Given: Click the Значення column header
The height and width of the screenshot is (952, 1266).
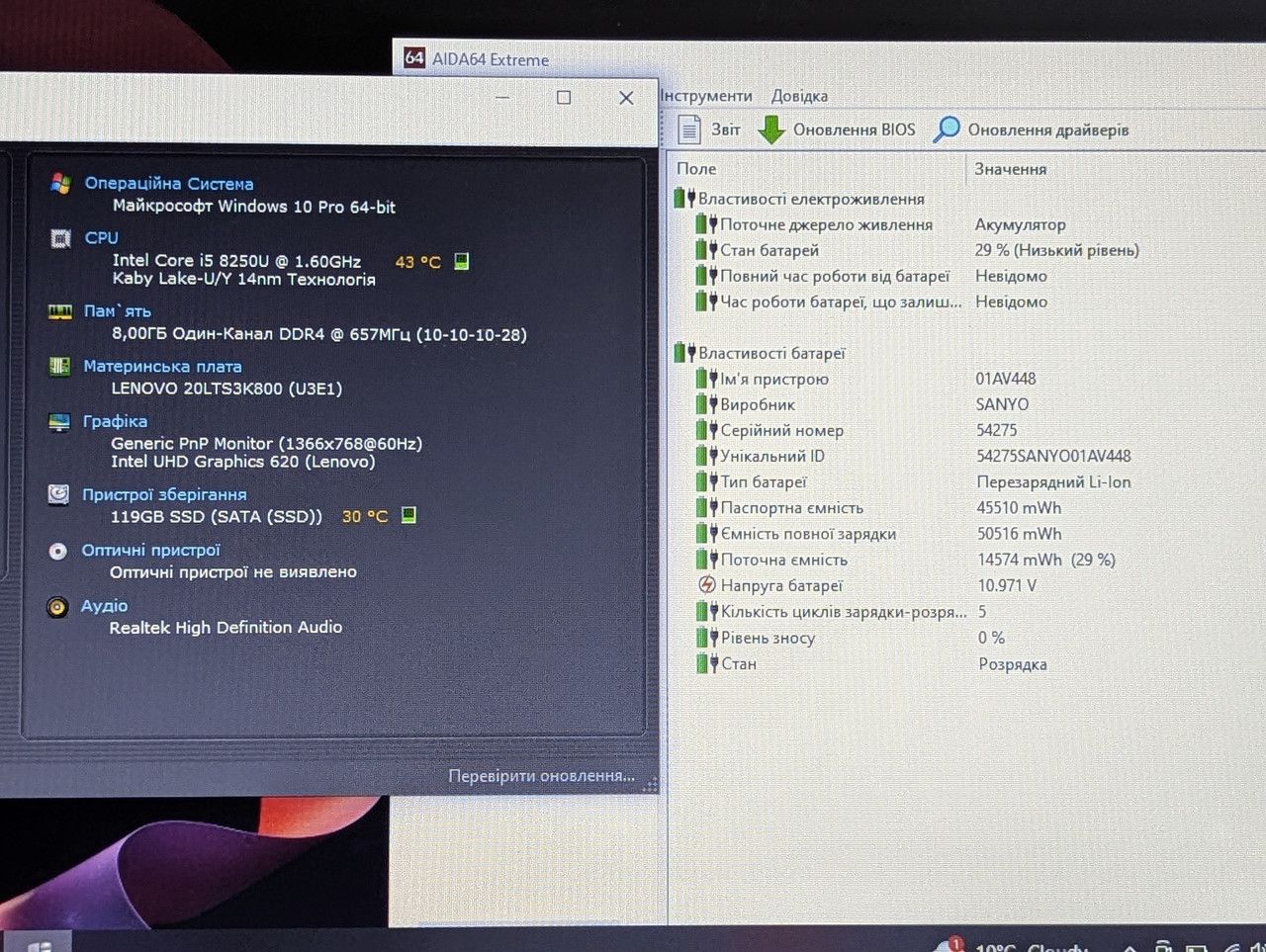Looking at the screenshot, I should click(x=1010, y=169).
